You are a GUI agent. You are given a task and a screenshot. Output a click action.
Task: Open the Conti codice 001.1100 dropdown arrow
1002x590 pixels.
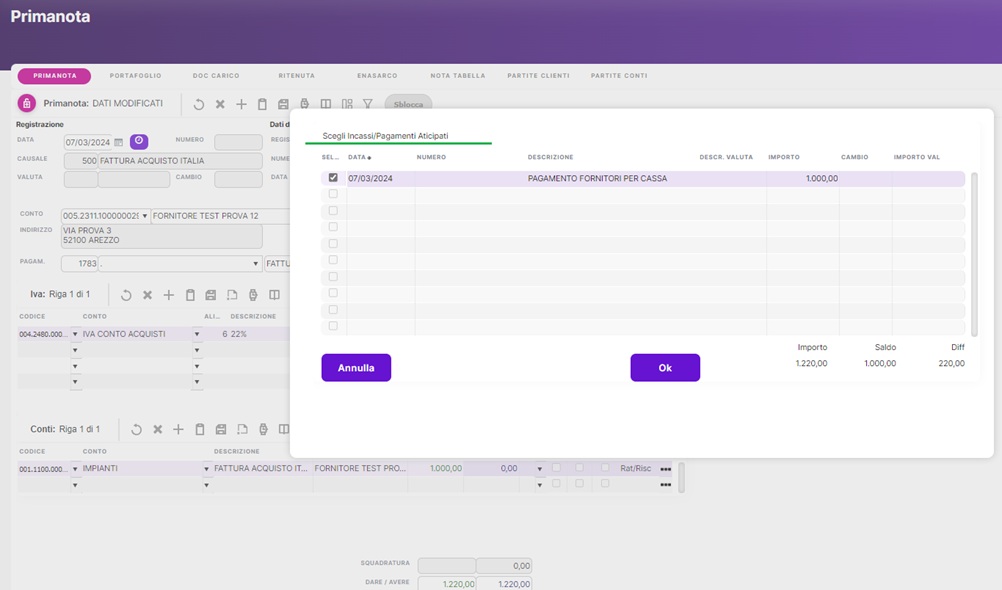(75, 469)
